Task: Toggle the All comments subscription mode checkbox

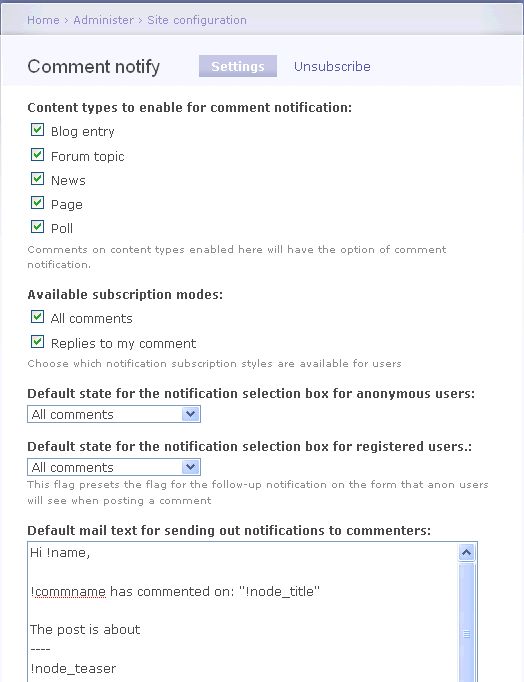Action: [37, 317]
